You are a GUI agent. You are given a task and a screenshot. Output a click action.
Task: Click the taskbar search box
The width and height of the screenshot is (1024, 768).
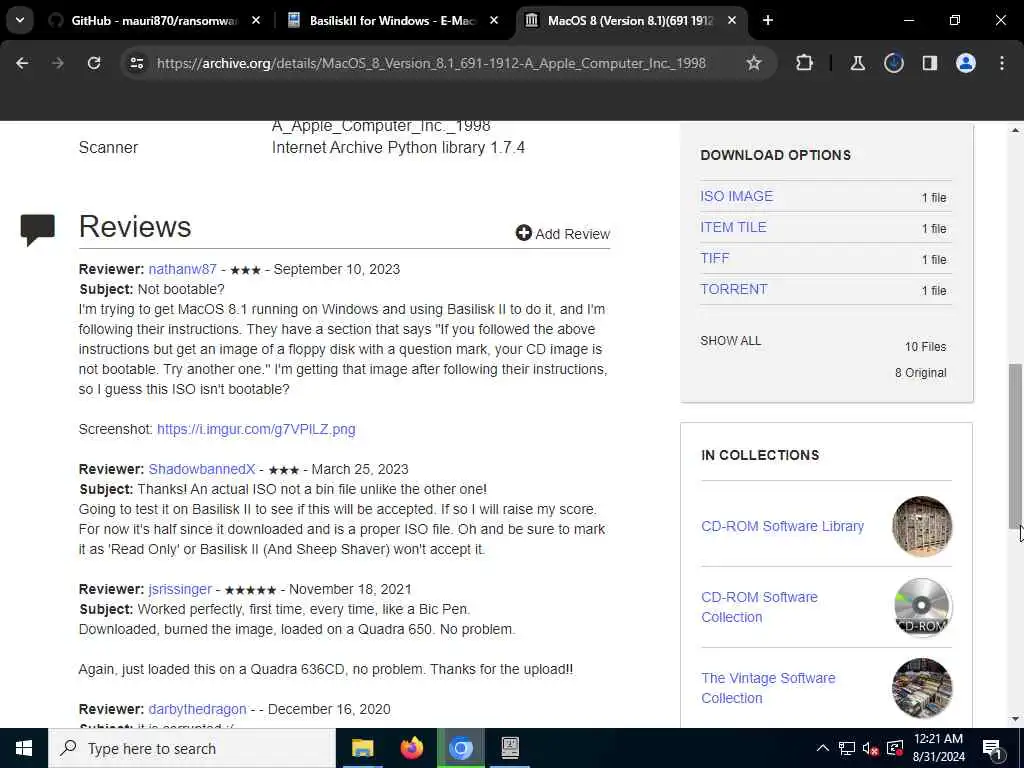[192, 748]
